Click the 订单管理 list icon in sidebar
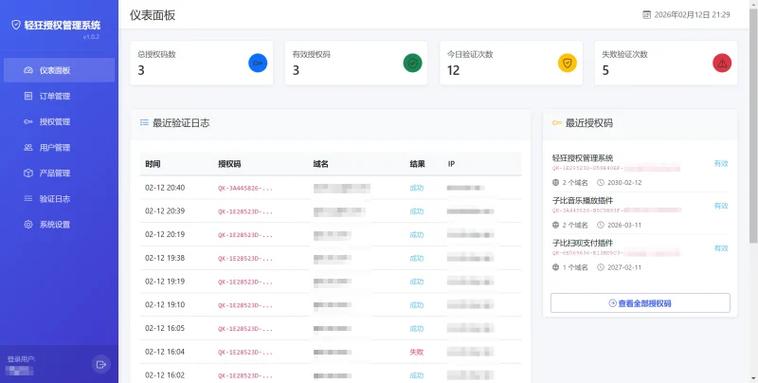Viewport: 758px width, 383px height. [29, 96]
